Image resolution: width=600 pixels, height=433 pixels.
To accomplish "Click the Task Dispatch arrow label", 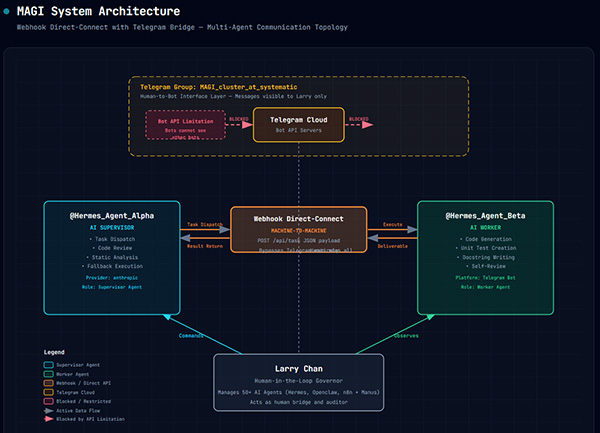I will (x=205, y=225).
